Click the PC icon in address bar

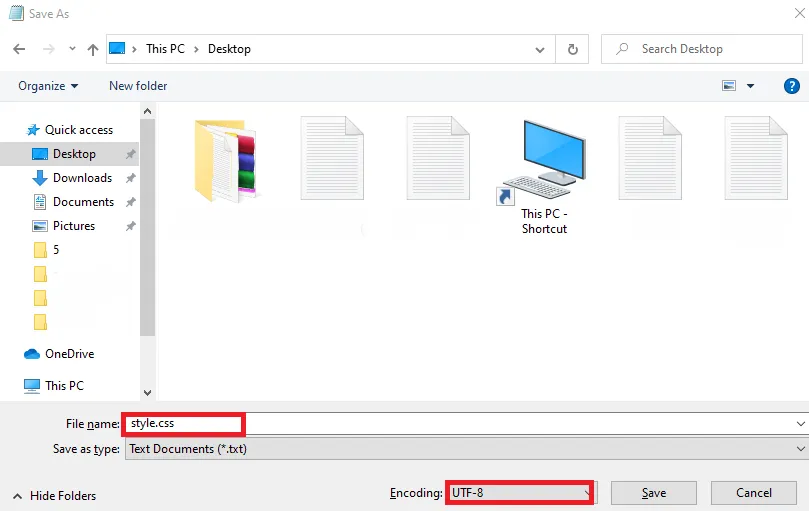[117, 49]
